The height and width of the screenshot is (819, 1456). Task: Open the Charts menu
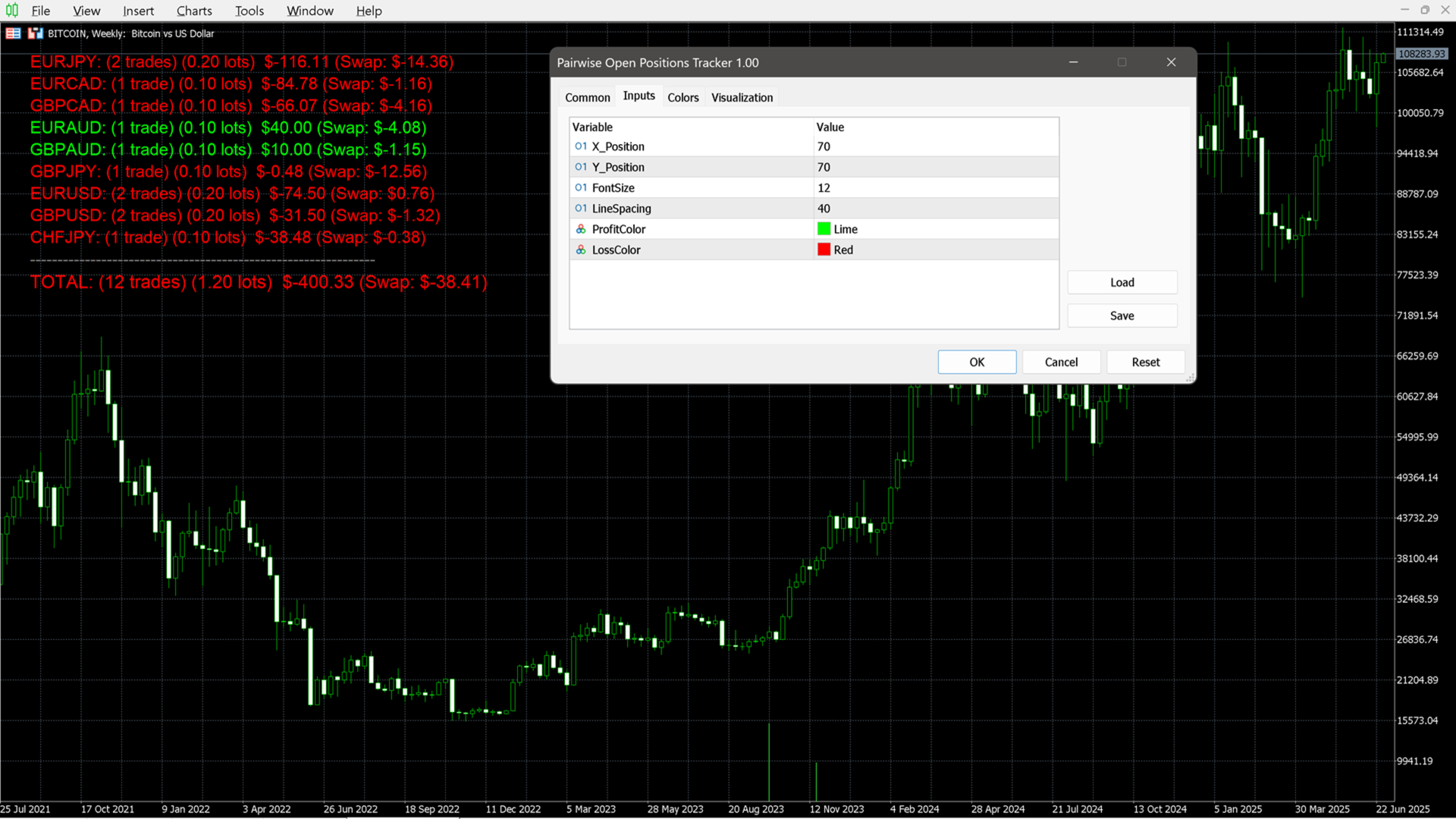(x=193, y=11)
